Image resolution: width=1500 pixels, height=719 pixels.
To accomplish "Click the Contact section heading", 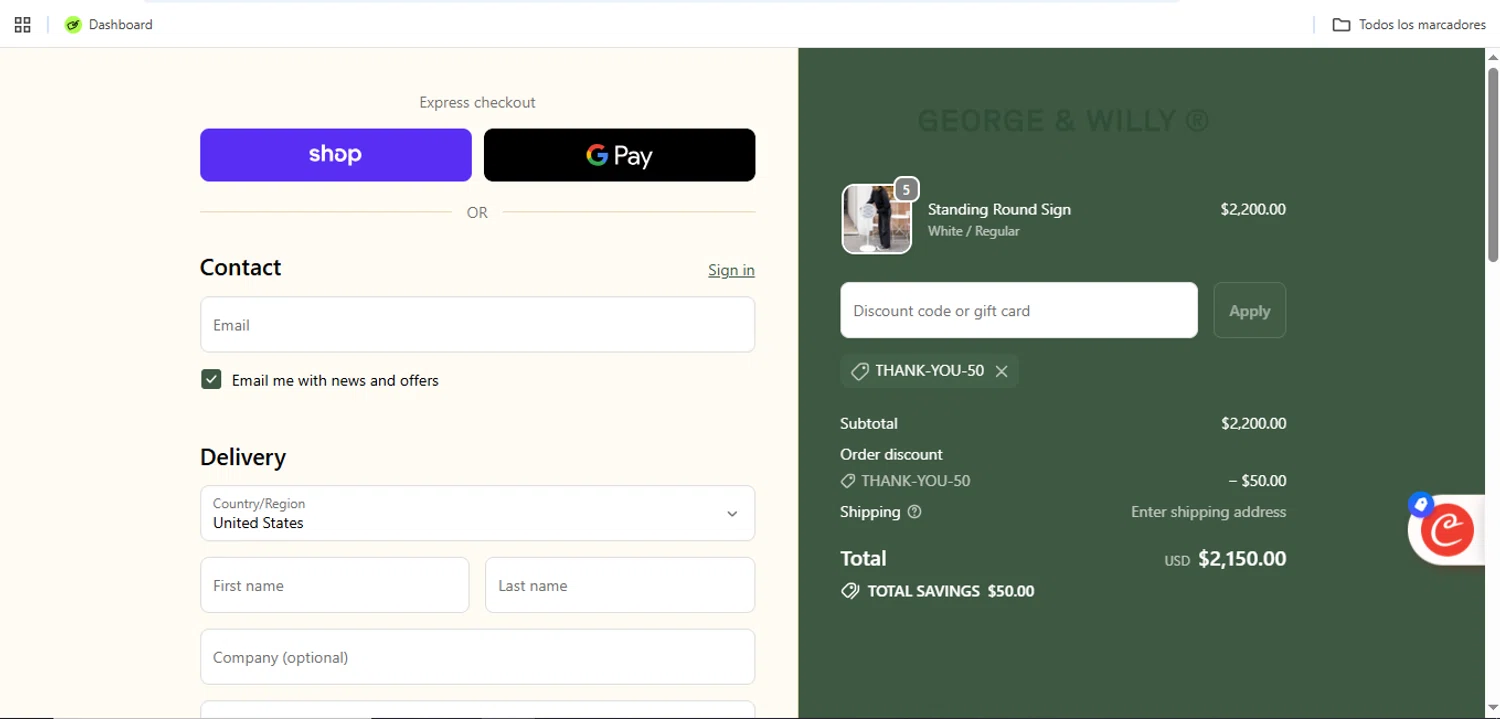I will pos(240,267).
